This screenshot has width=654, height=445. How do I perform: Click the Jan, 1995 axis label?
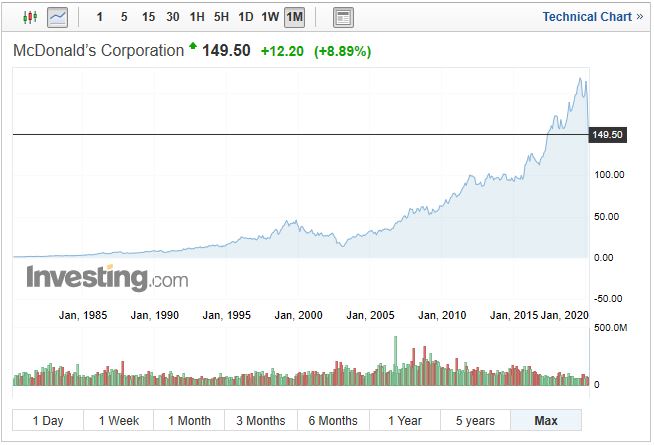[226, 315]
